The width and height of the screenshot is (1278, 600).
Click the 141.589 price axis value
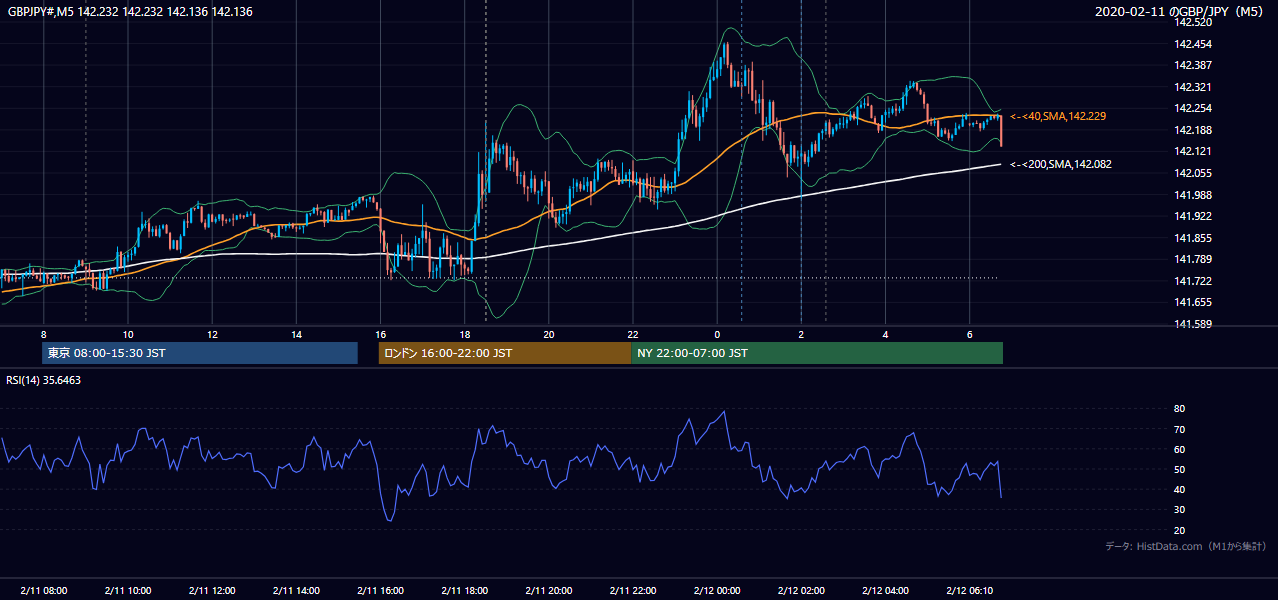point(1194,324)
